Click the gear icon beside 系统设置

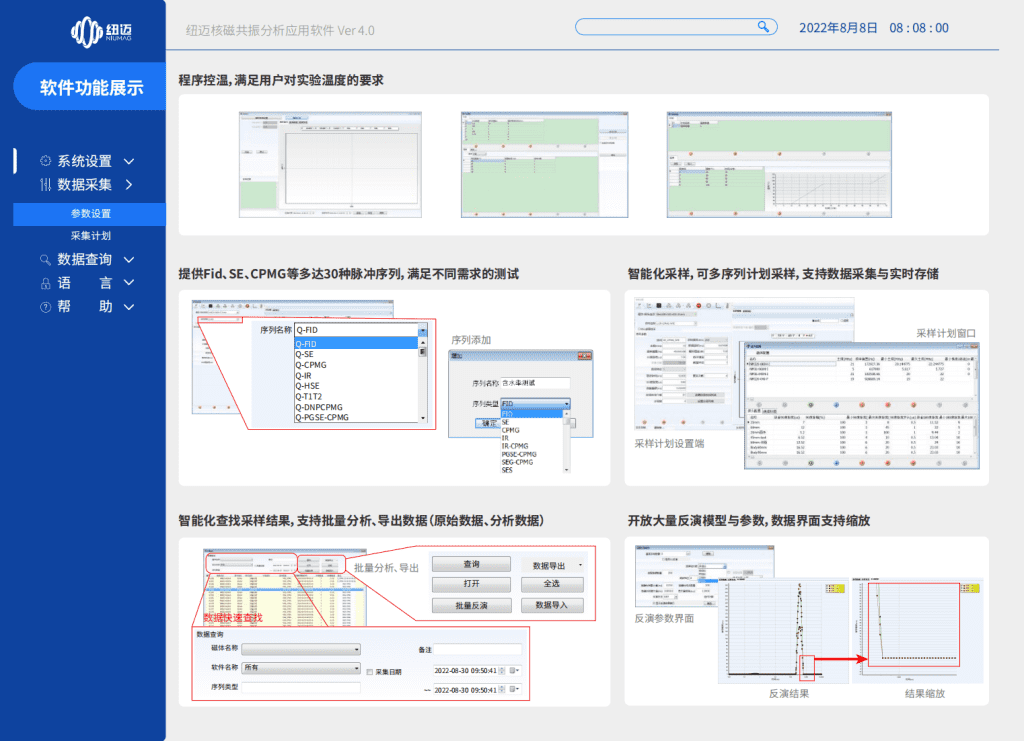[45, 161]
